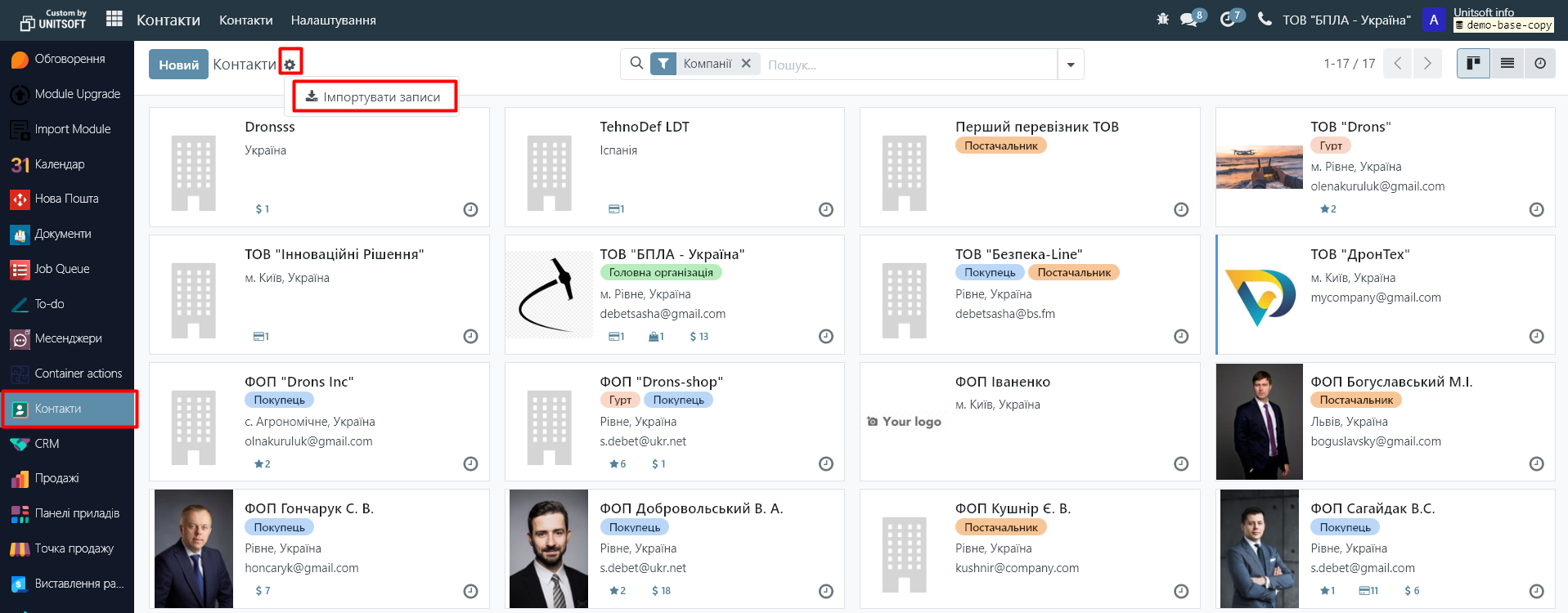Open Нова Пошта app in sidebar
The image size is (1568, 613).
(x=66, y=199)
